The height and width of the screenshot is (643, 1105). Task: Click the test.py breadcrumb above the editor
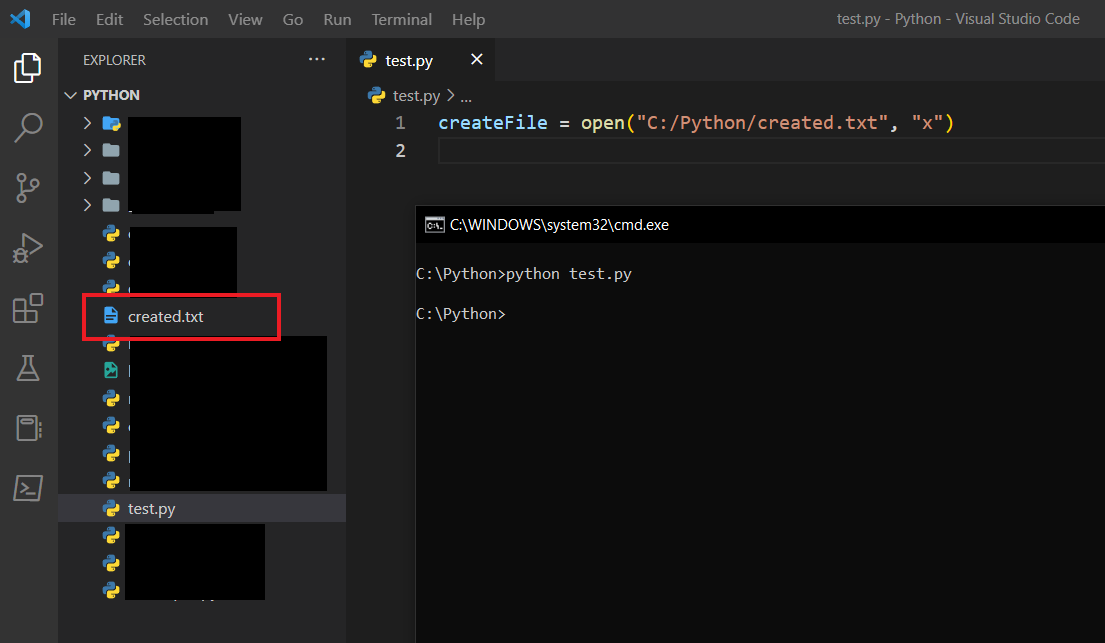click(416, 96)
